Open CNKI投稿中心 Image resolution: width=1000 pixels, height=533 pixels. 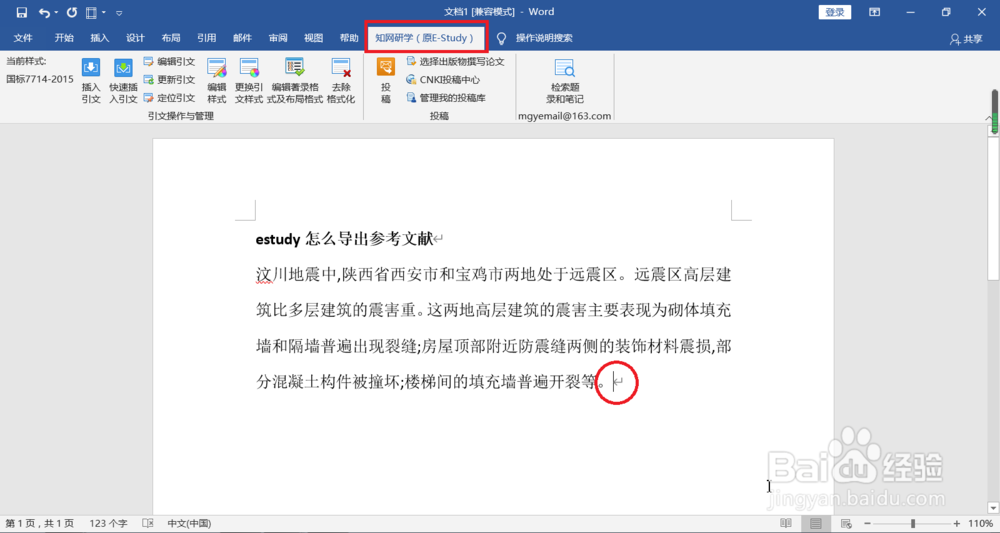pyautogui.click(x=443, y=80)
